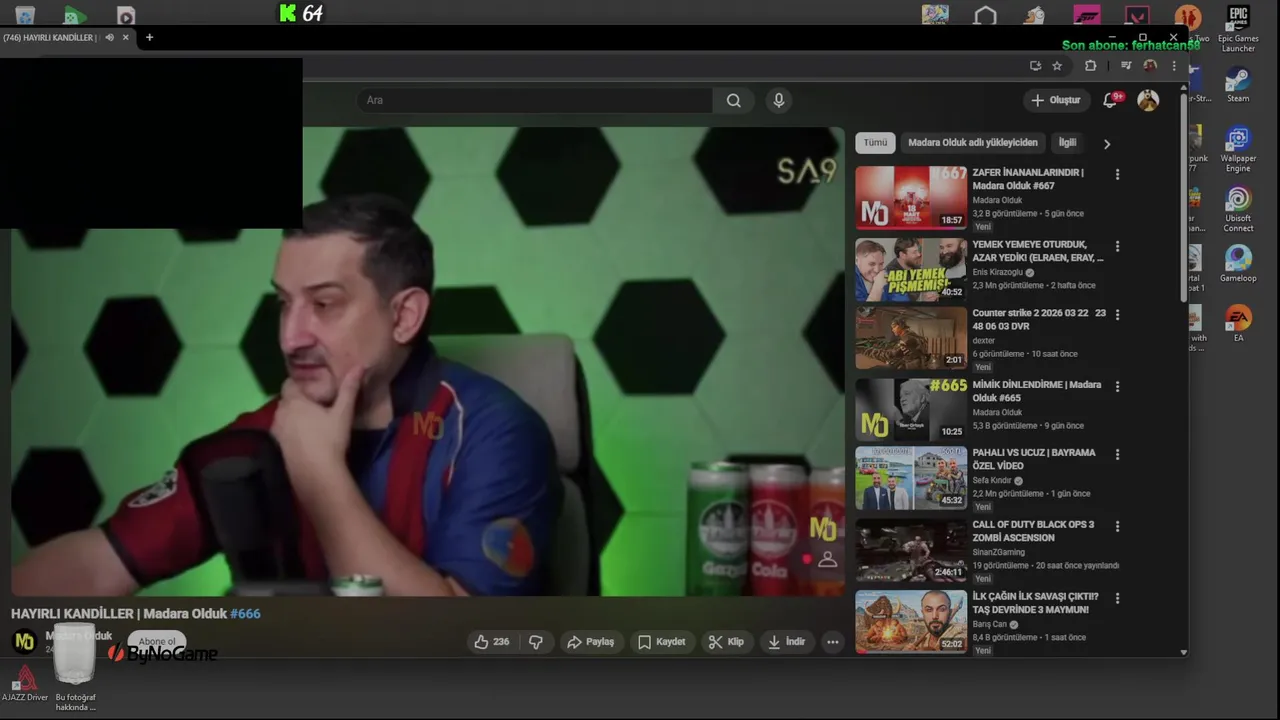1280x720 pixels.
Task: Open PAHALI VS UCUZ video thumbnail
Action: 911,478
